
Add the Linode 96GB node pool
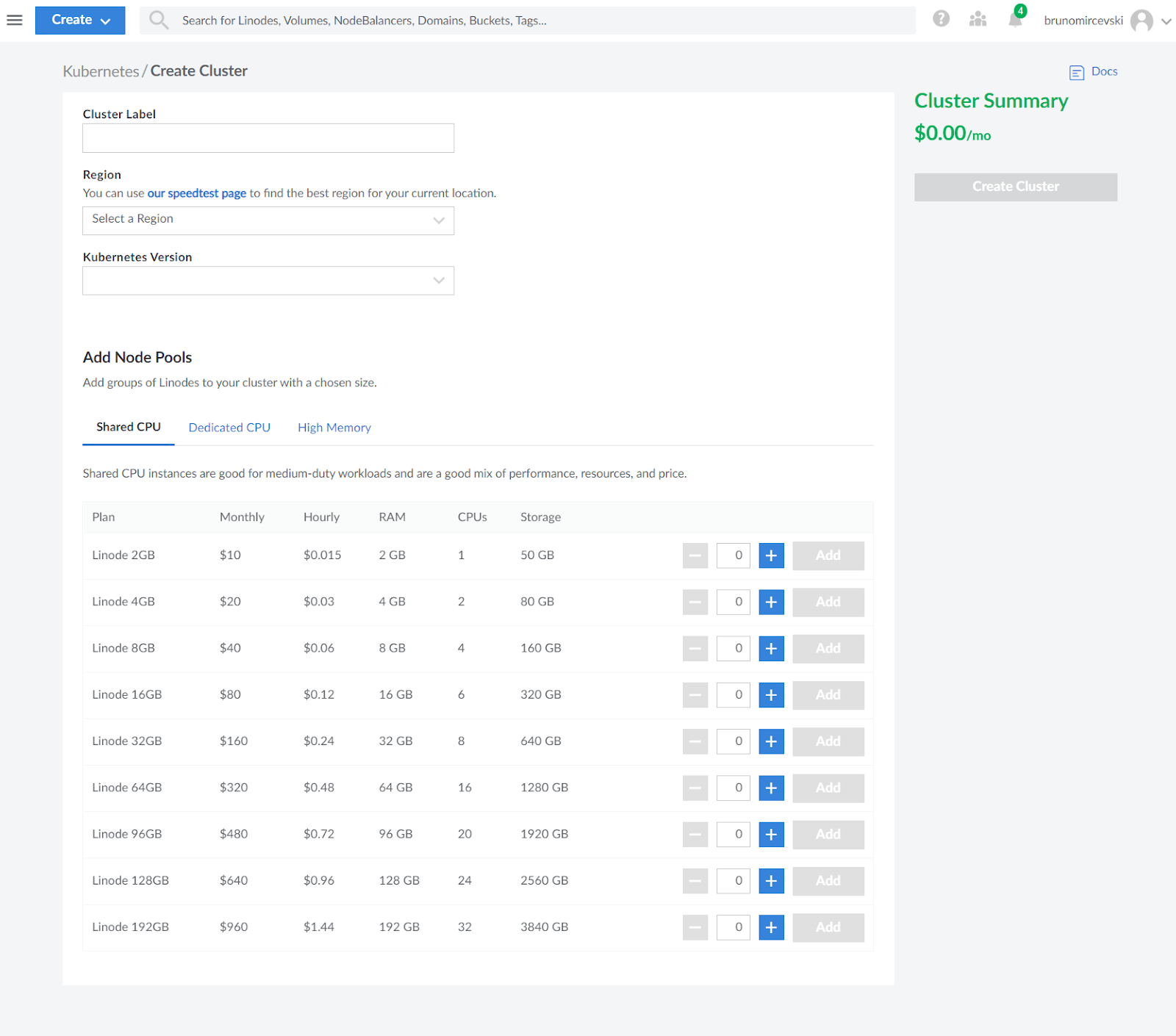(x=828, y=834)
